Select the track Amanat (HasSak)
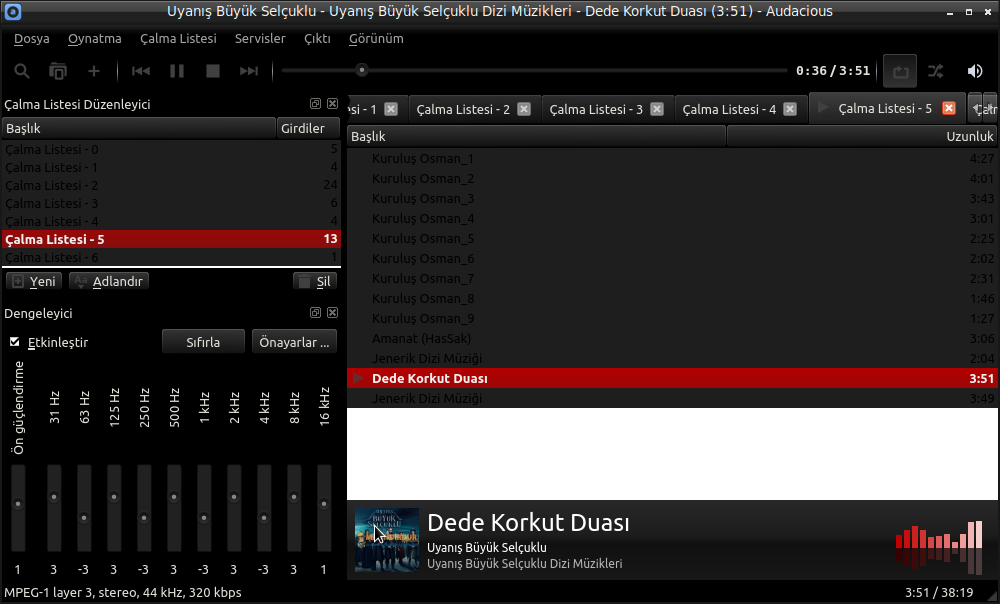The image size is (1000, 604). coord(672,339)
